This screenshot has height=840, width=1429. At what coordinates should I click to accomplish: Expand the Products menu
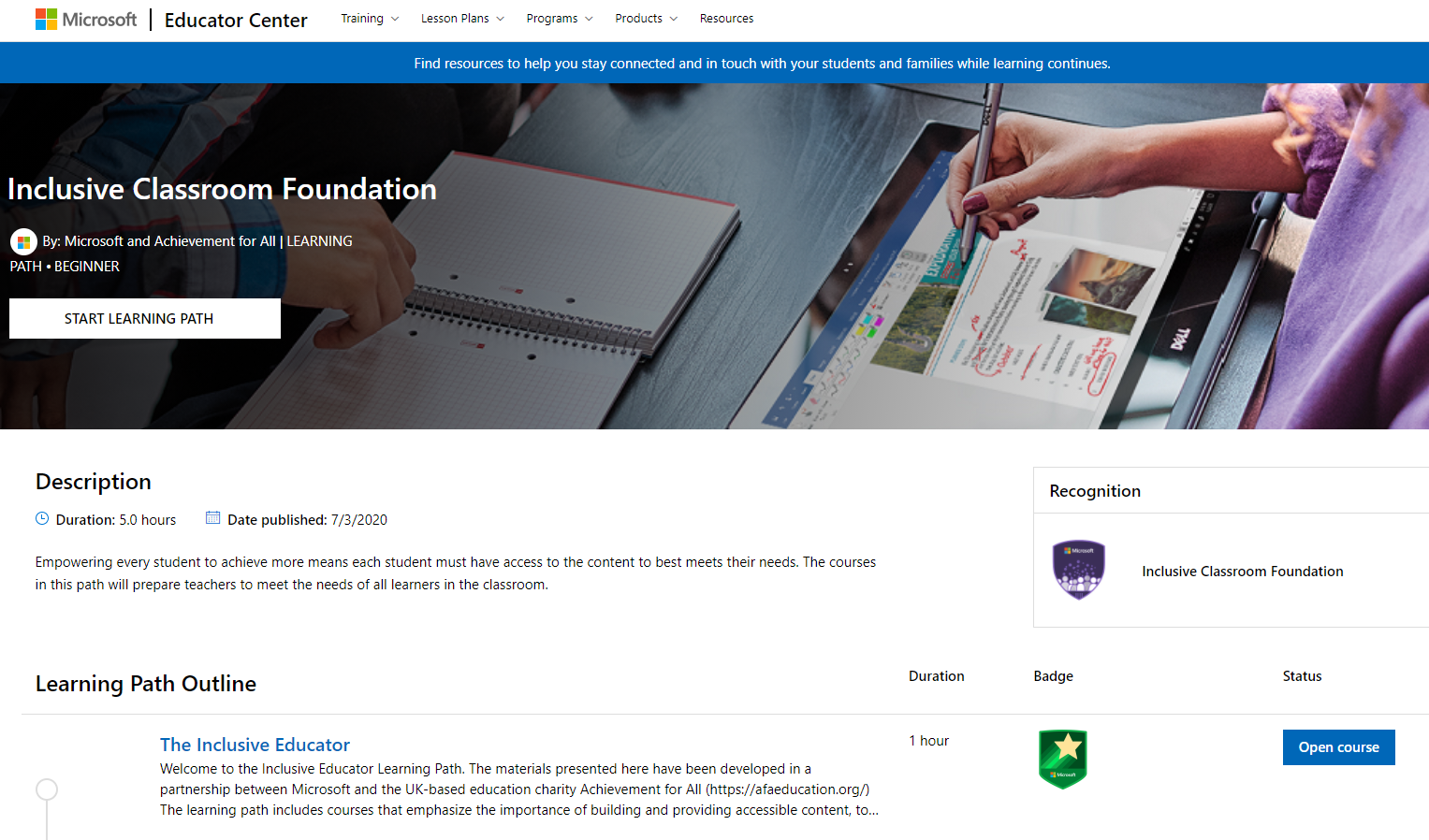coord(646,19)
